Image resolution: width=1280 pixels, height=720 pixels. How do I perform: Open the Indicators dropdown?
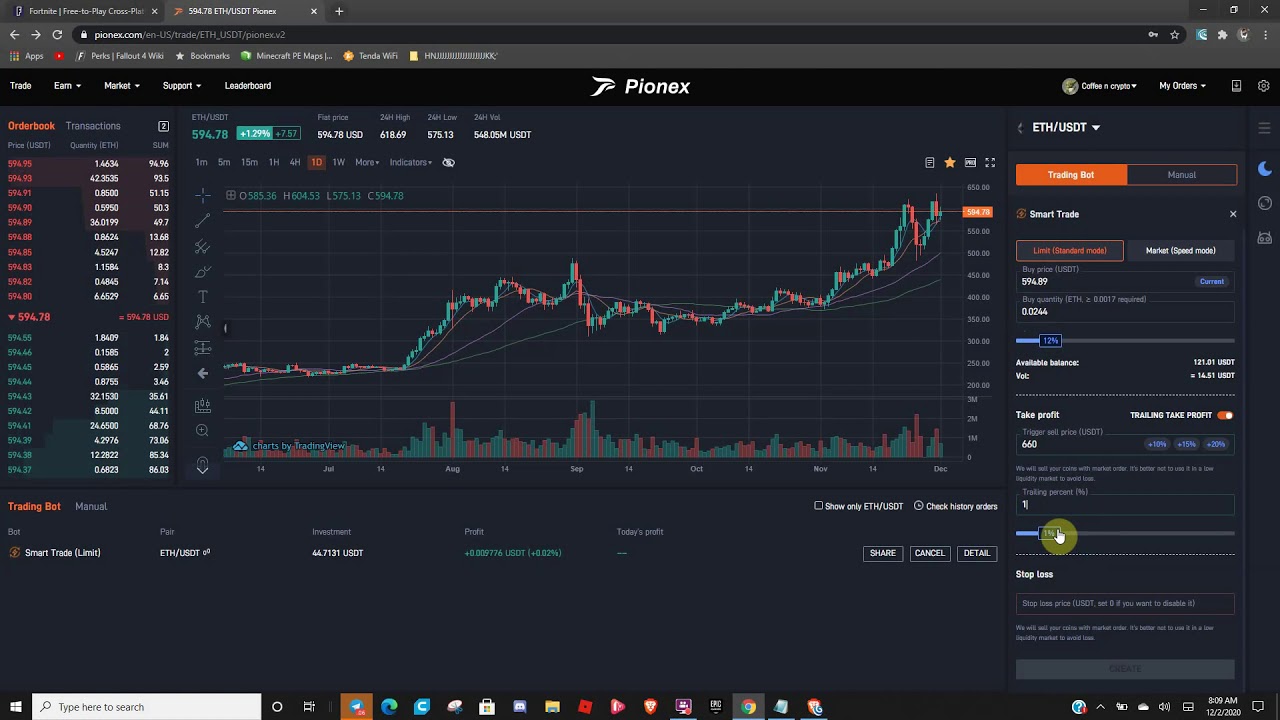[x=411, y=162]
